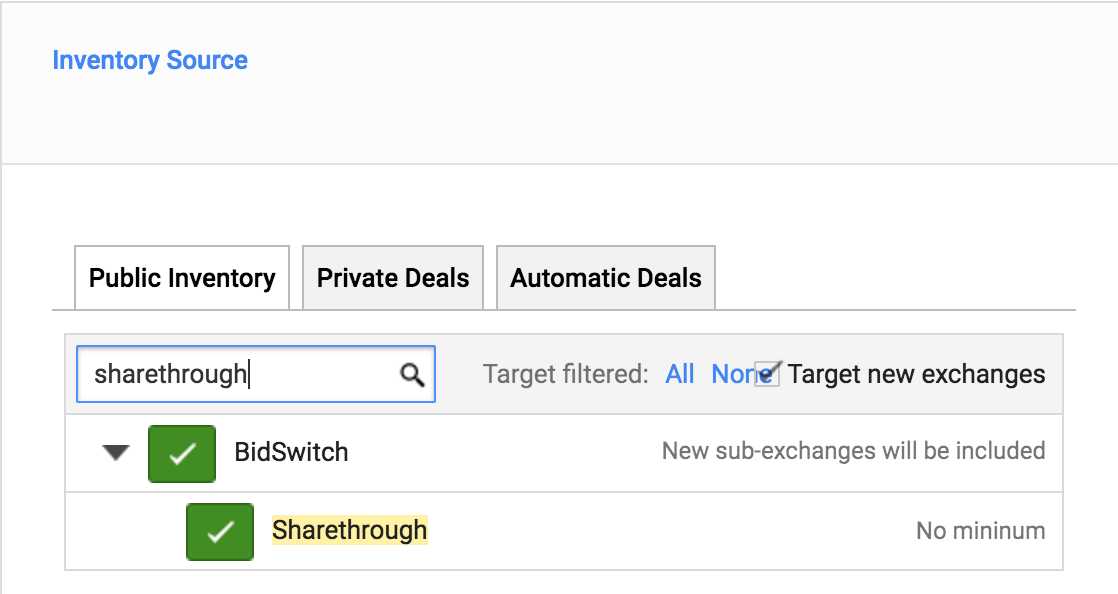Click the None target filtered link
The height and width of the screenshot is (594, 1118).
pyautogui.click(x=734, y=374)
